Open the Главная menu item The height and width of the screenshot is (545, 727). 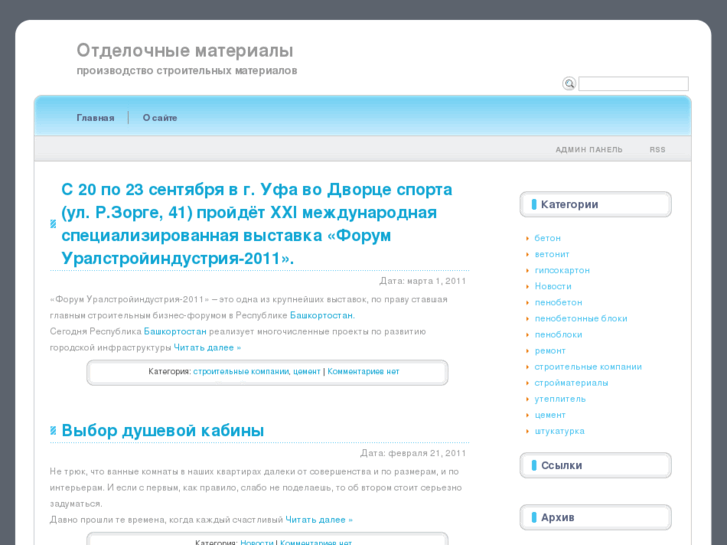(95, 118)
